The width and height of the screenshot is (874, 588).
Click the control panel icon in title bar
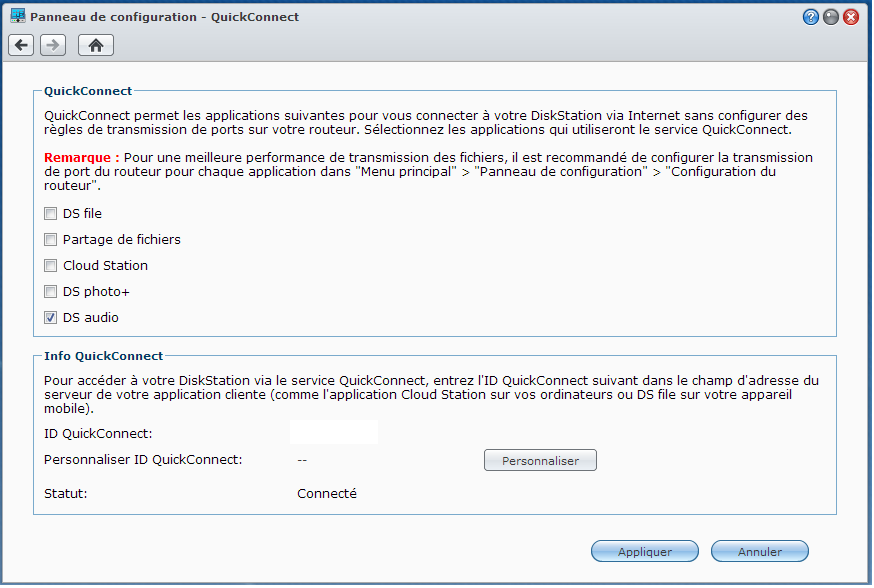(17, 17)
